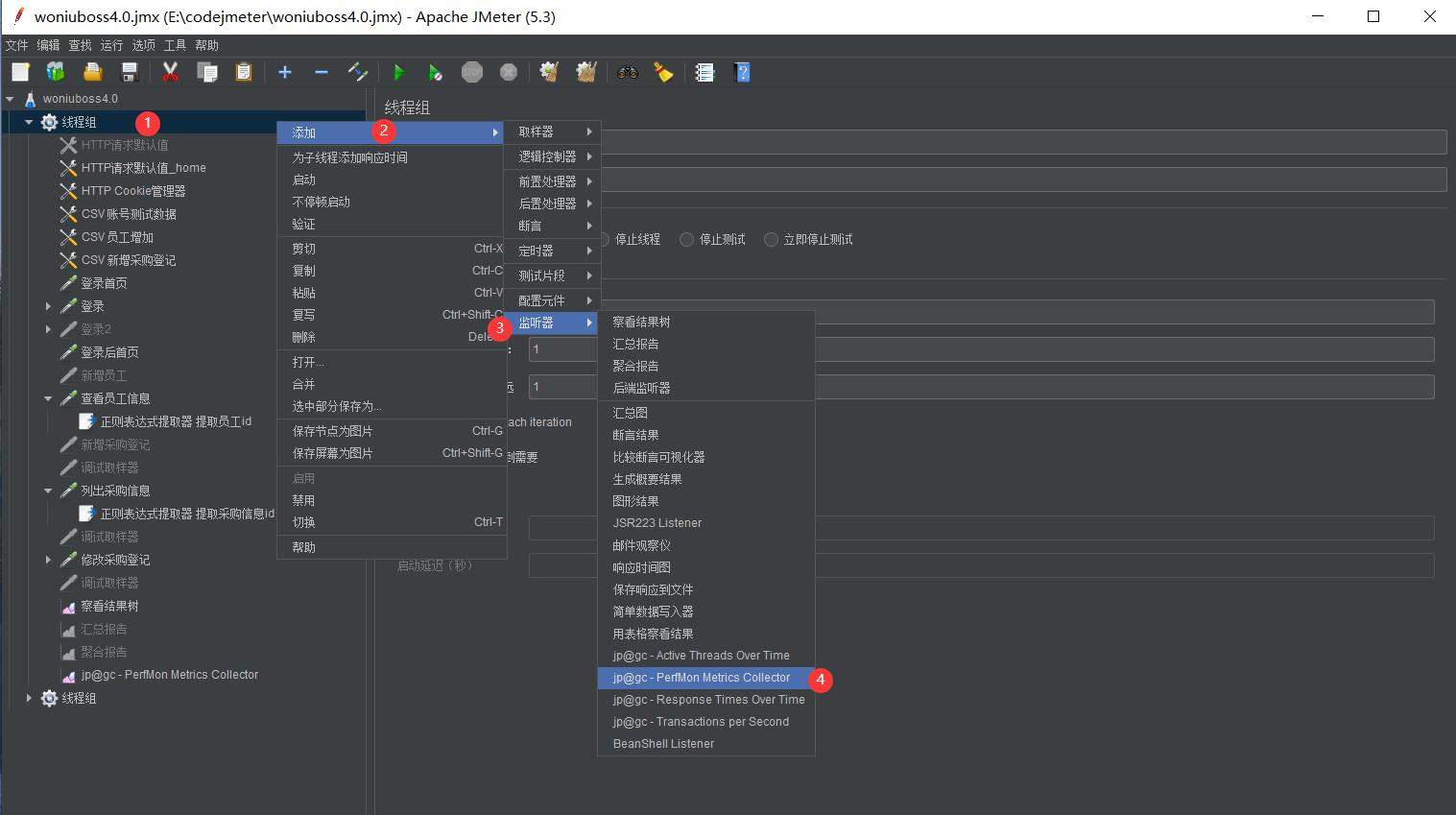Click the Cut scissors icon
Image resolution: width=1456 pixels, height=815 pixels.
[x=171, y=72]
